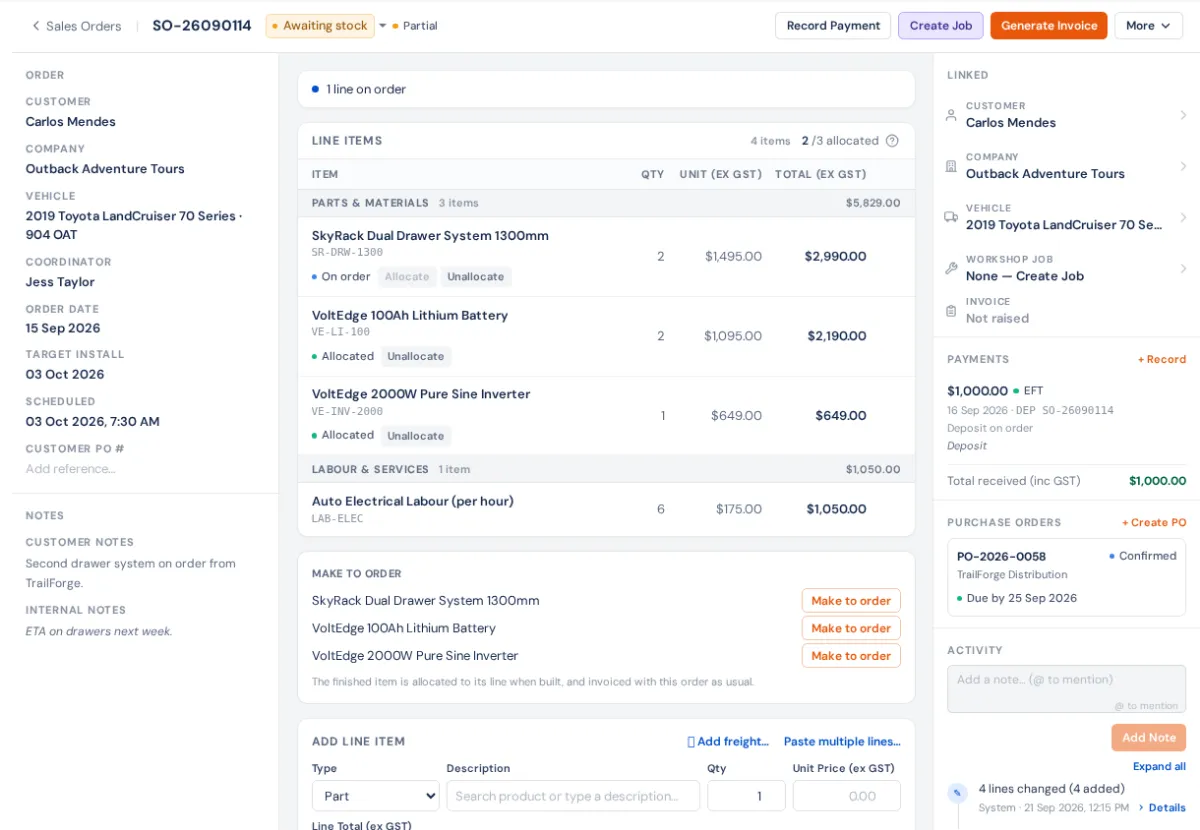The width and height of the screenshot is (1200, 830).
Task: Click + Create PO link
Action: (x=1154, y=523)
